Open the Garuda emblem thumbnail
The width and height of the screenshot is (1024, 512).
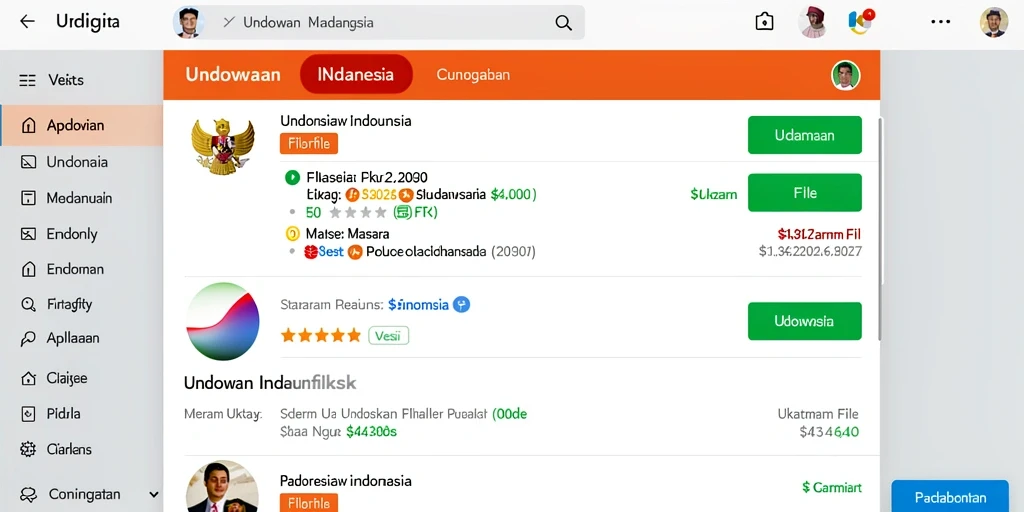point(222,146)
